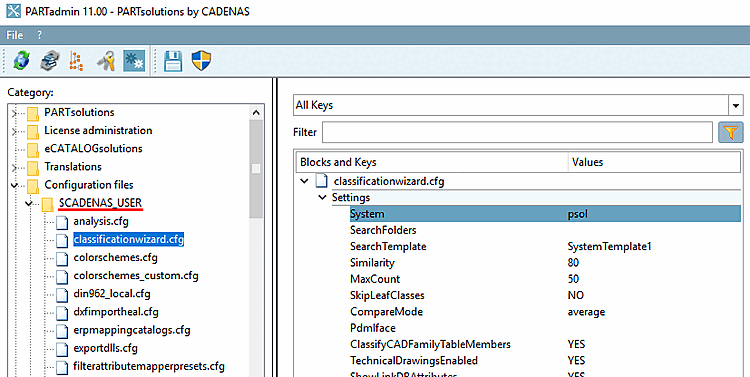Open the keys rights management icon
Viewport: 750px width, 377px height.
[x=106, y=61]
